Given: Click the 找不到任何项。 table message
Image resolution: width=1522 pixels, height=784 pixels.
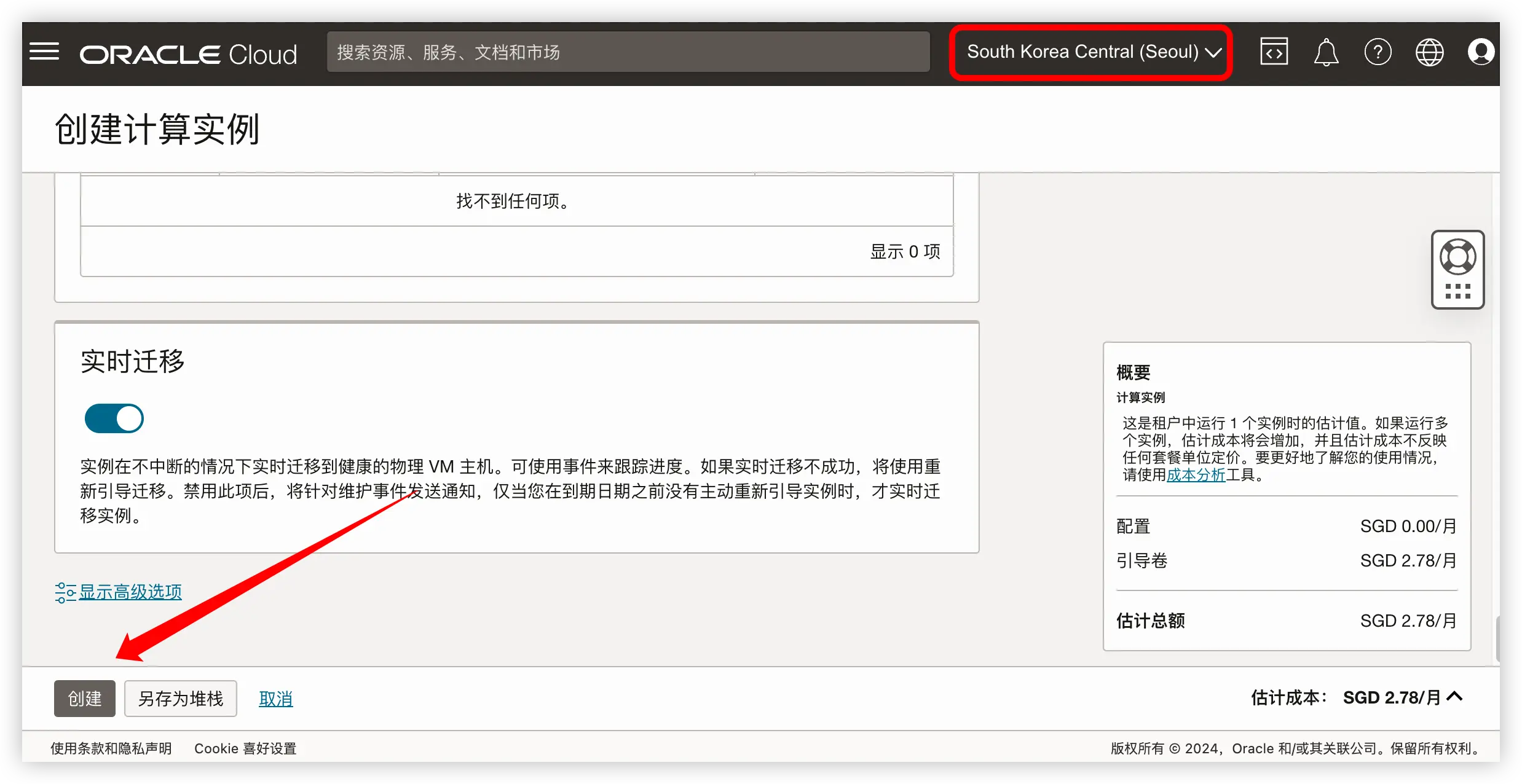Looking at the screenshot, I should (515, 201).
